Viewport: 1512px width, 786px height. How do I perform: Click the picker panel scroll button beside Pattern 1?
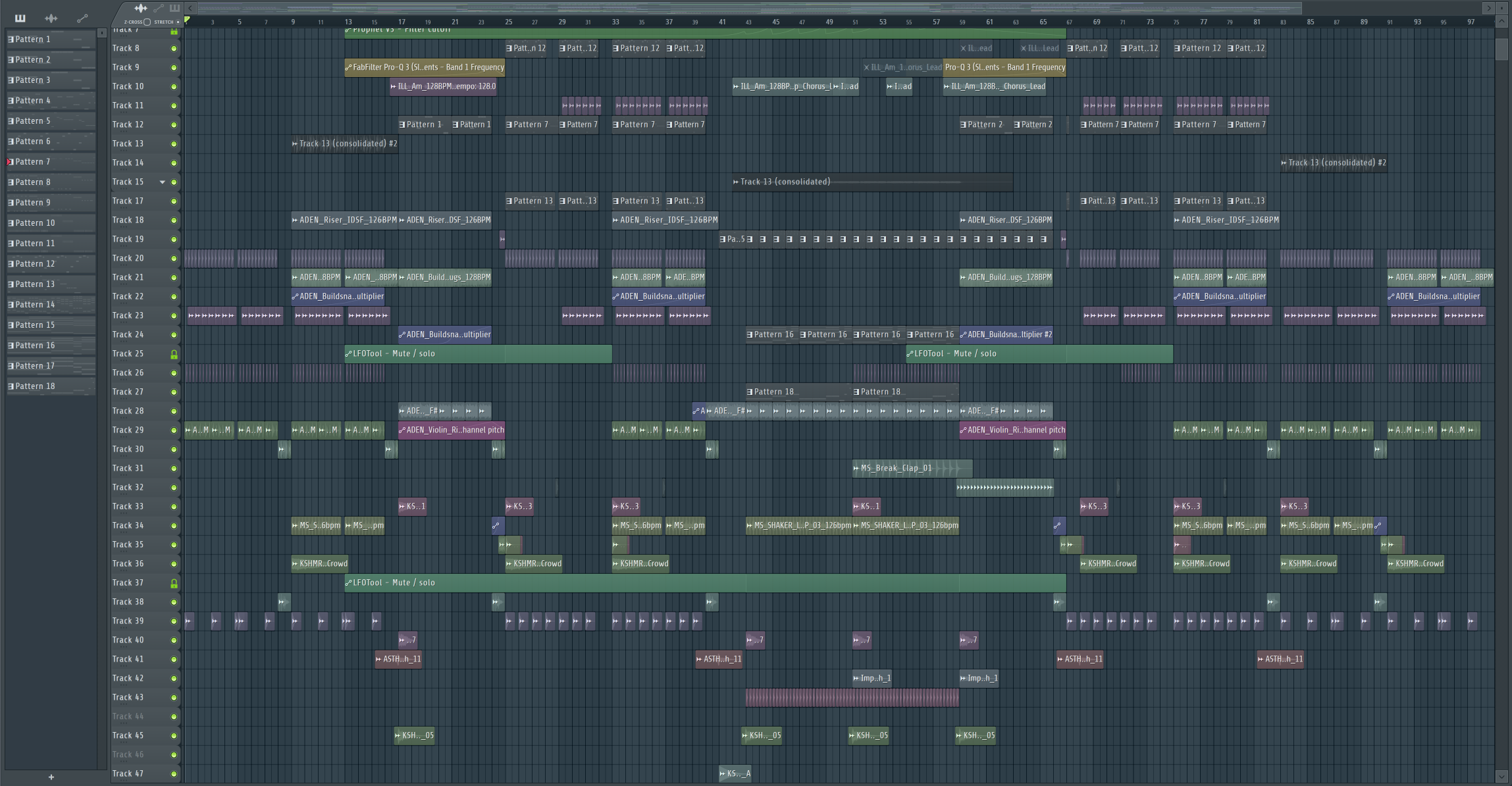(101, 32)
